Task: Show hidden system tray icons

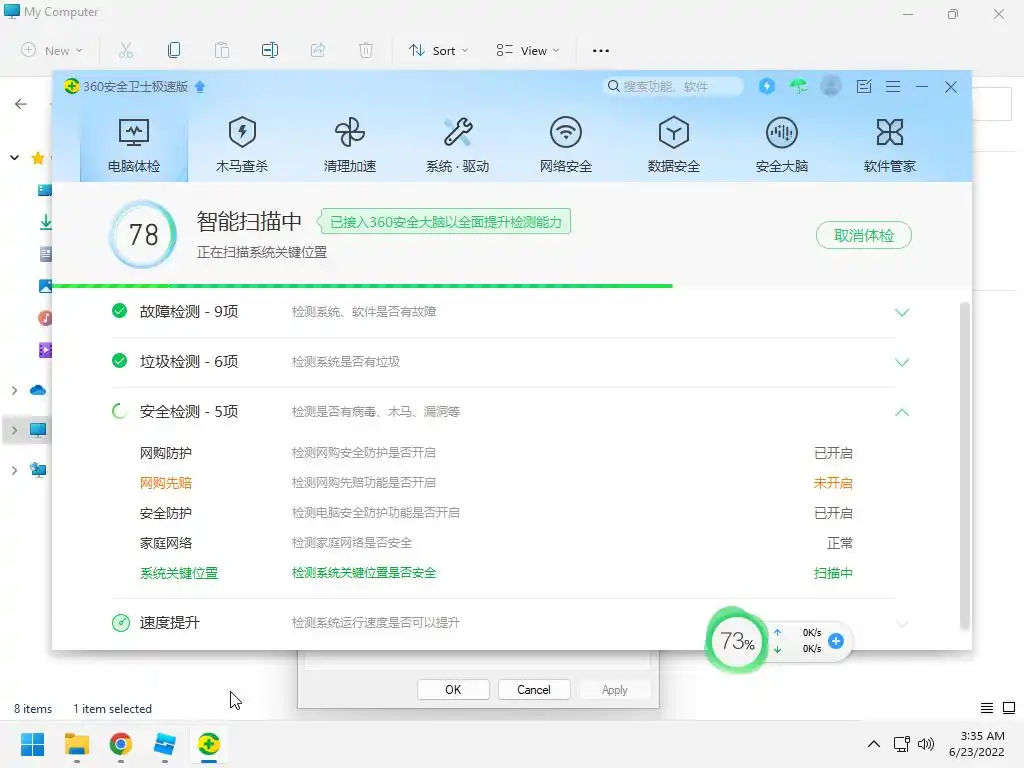Action: coord(874,744)
